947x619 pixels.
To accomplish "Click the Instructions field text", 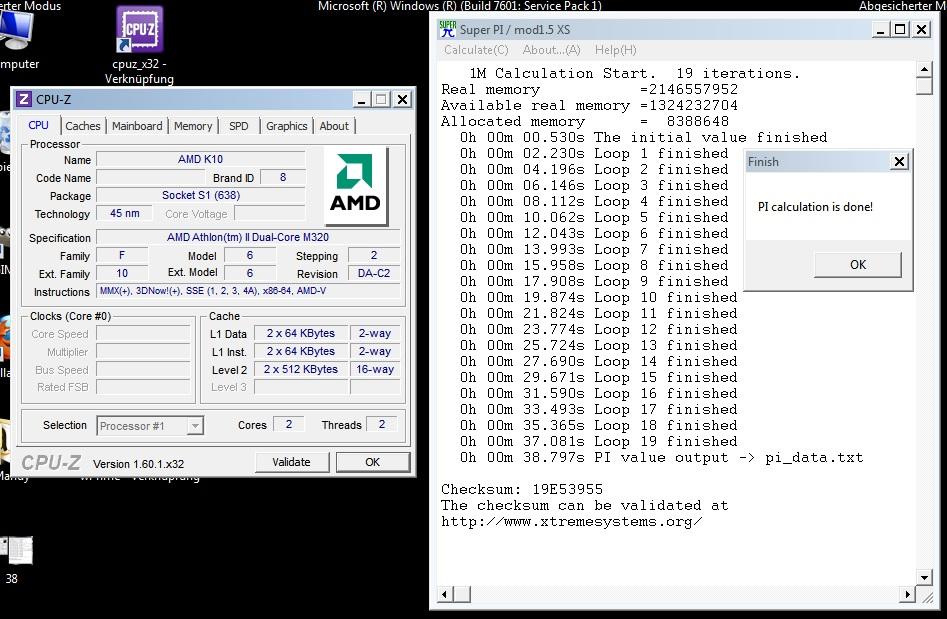I will [248, 291].
